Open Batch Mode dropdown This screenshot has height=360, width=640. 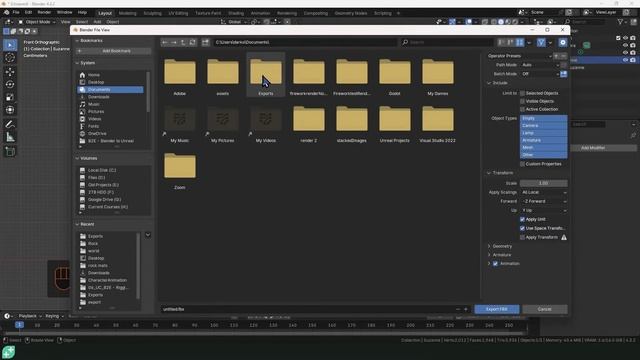(540, 74)
